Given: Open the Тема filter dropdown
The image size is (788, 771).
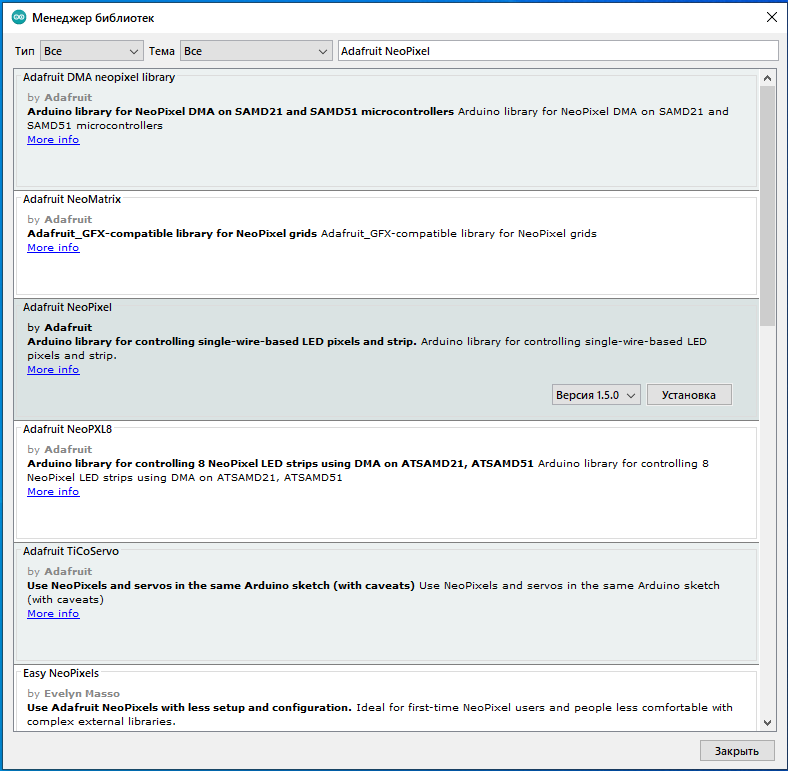Looking at the screenshot, I should [x=256, y=51].
